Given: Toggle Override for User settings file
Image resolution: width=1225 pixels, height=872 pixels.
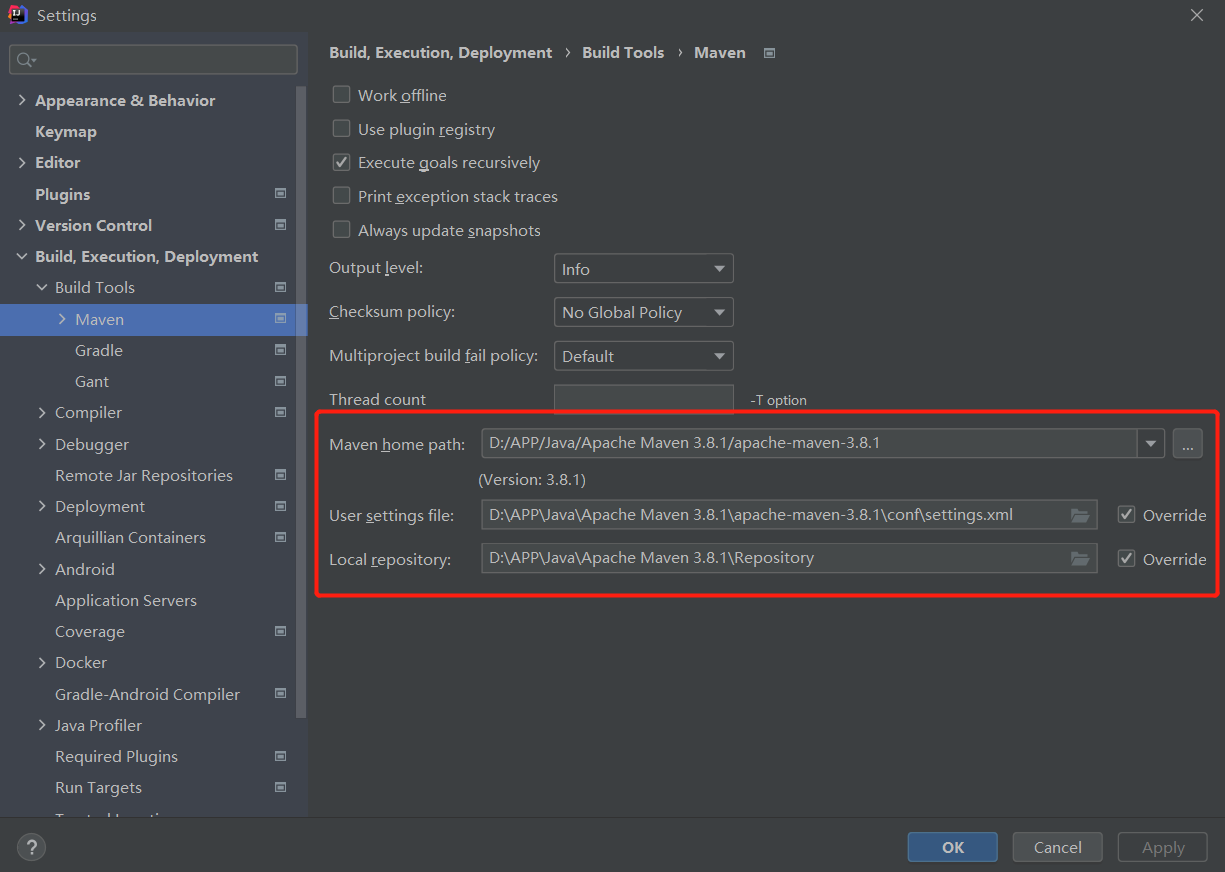Looking at the screenshot, I should 1127,515.
